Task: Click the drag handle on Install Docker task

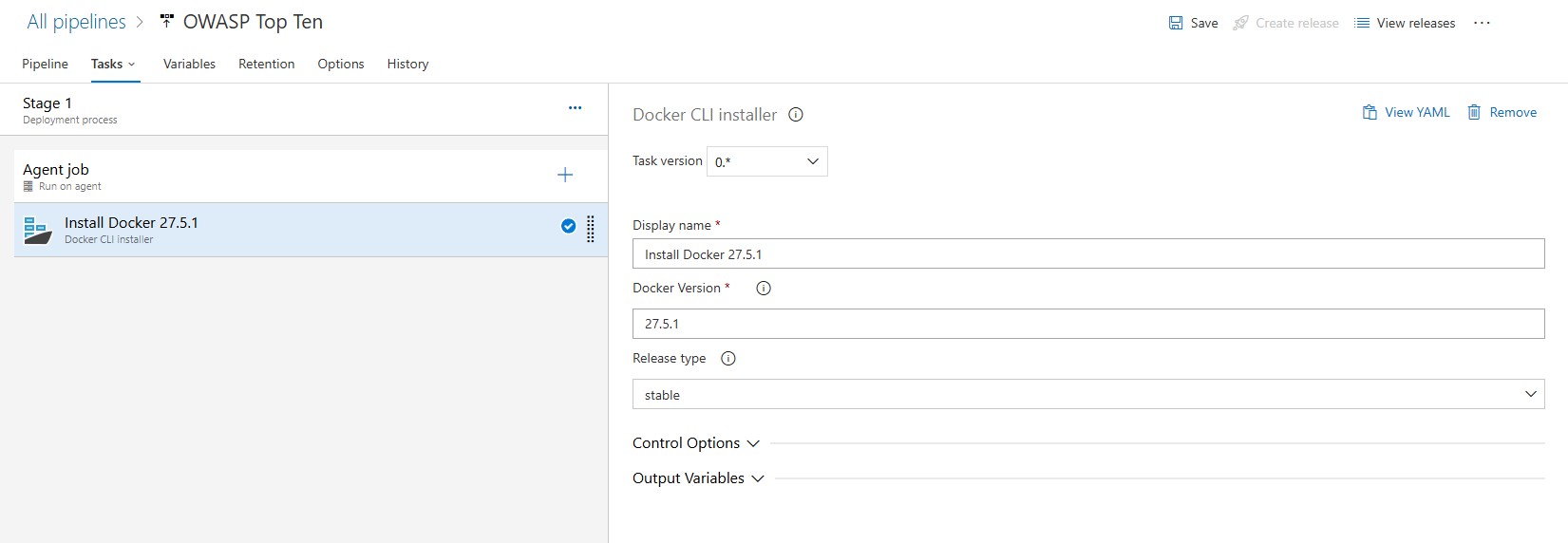Action: click(x=591, y=229)
